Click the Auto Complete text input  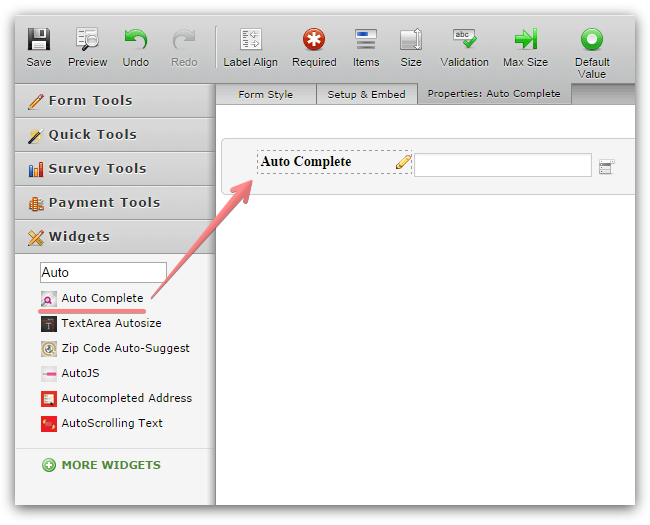[x=502, y=165]
